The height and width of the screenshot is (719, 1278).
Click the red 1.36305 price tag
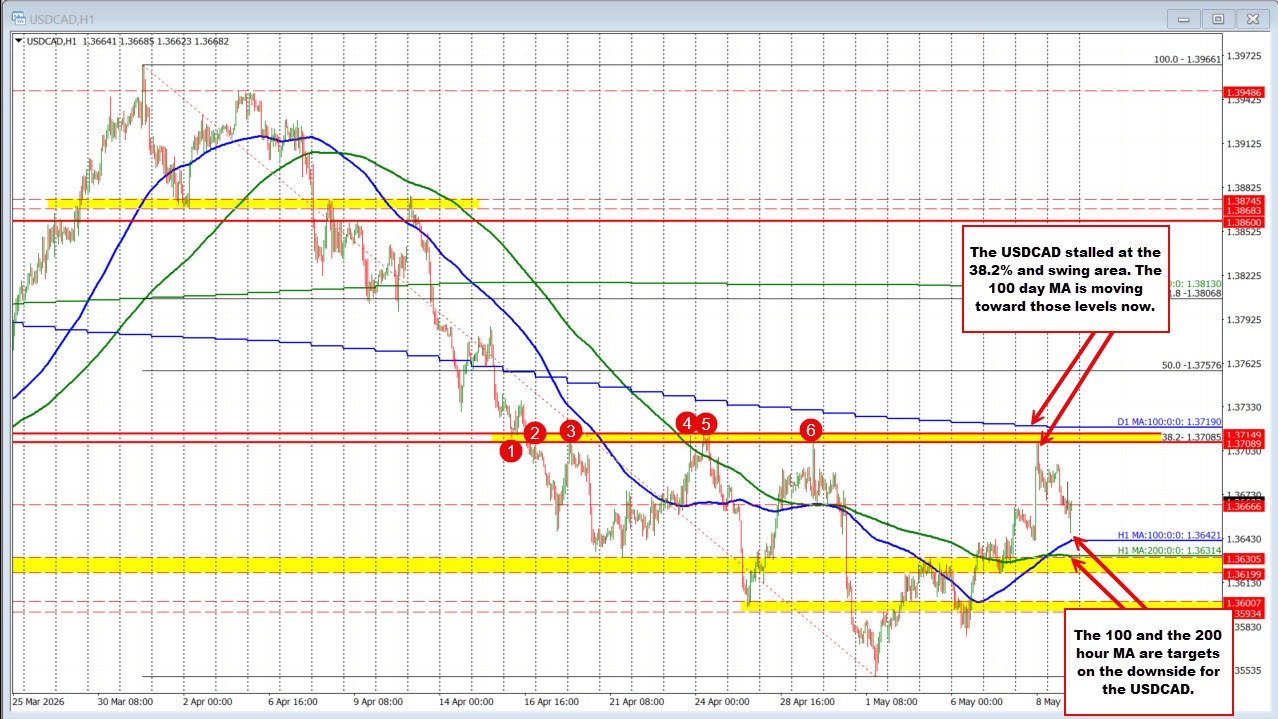1245,559
